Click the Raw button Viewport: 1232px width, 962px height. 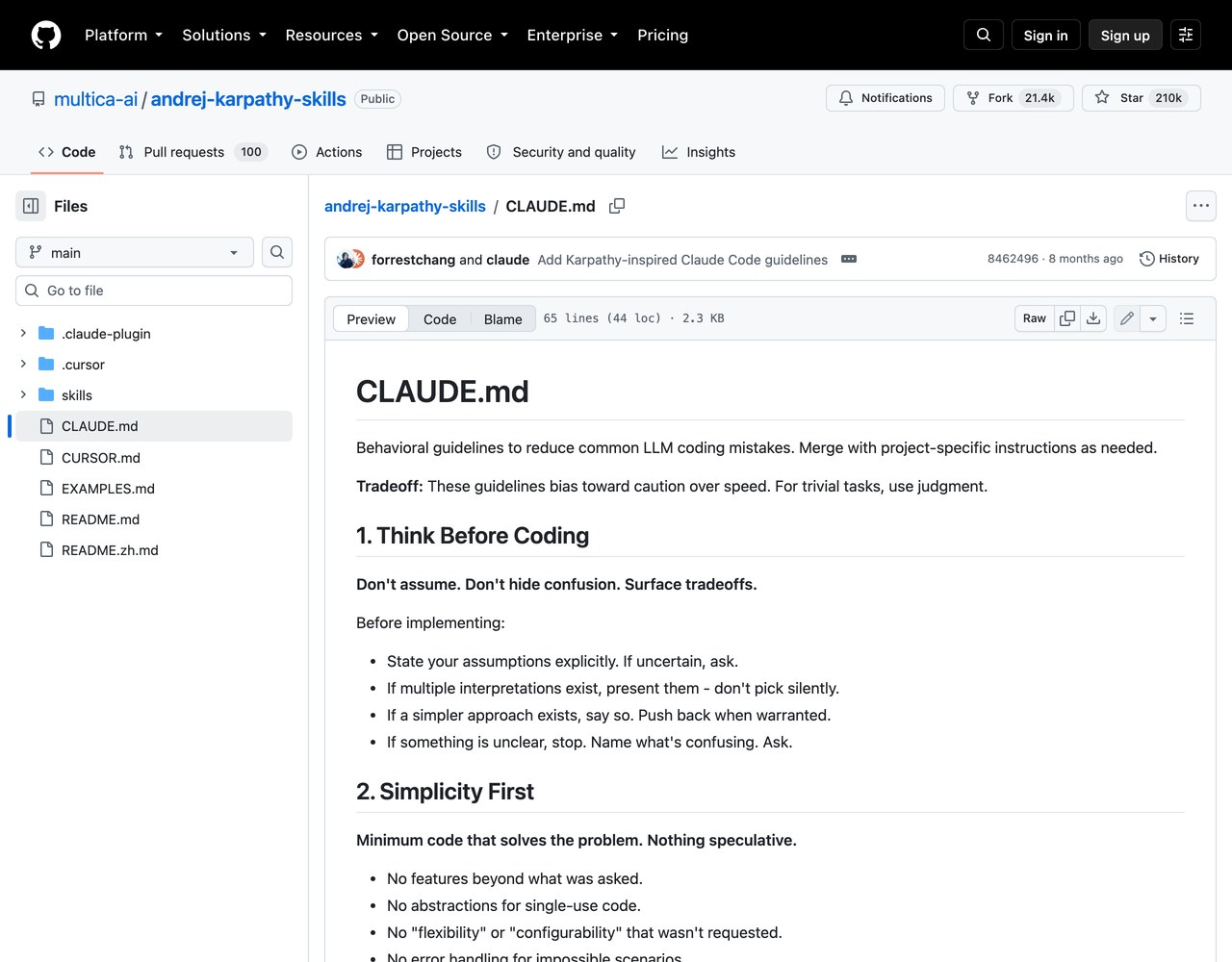[x=1035, y=318]
